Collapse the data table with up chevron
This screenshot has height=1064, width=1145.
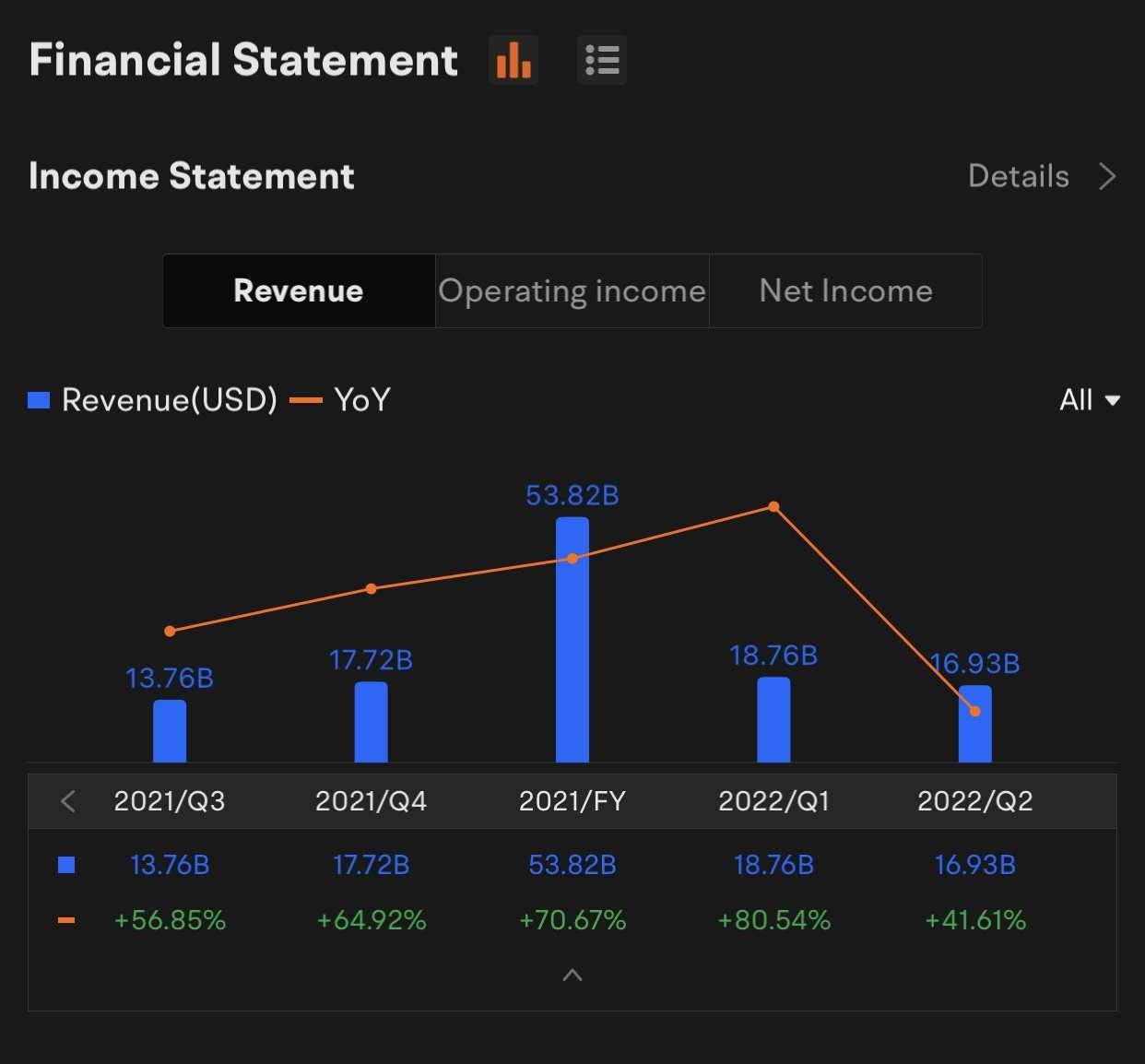coord(572,975)
